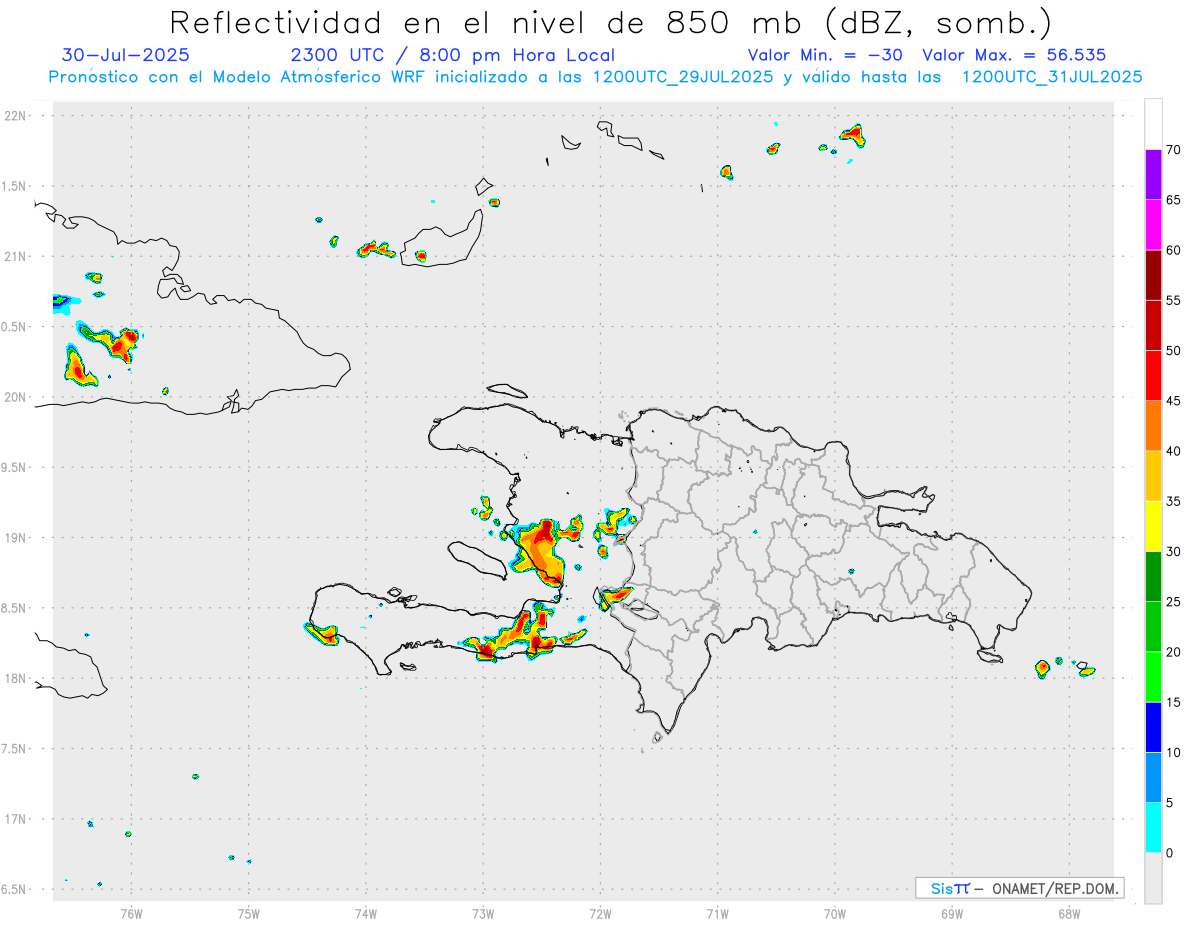Click the '72W' longitude label
Viewport: 1200px width, 927px height.
pos(600,913)
